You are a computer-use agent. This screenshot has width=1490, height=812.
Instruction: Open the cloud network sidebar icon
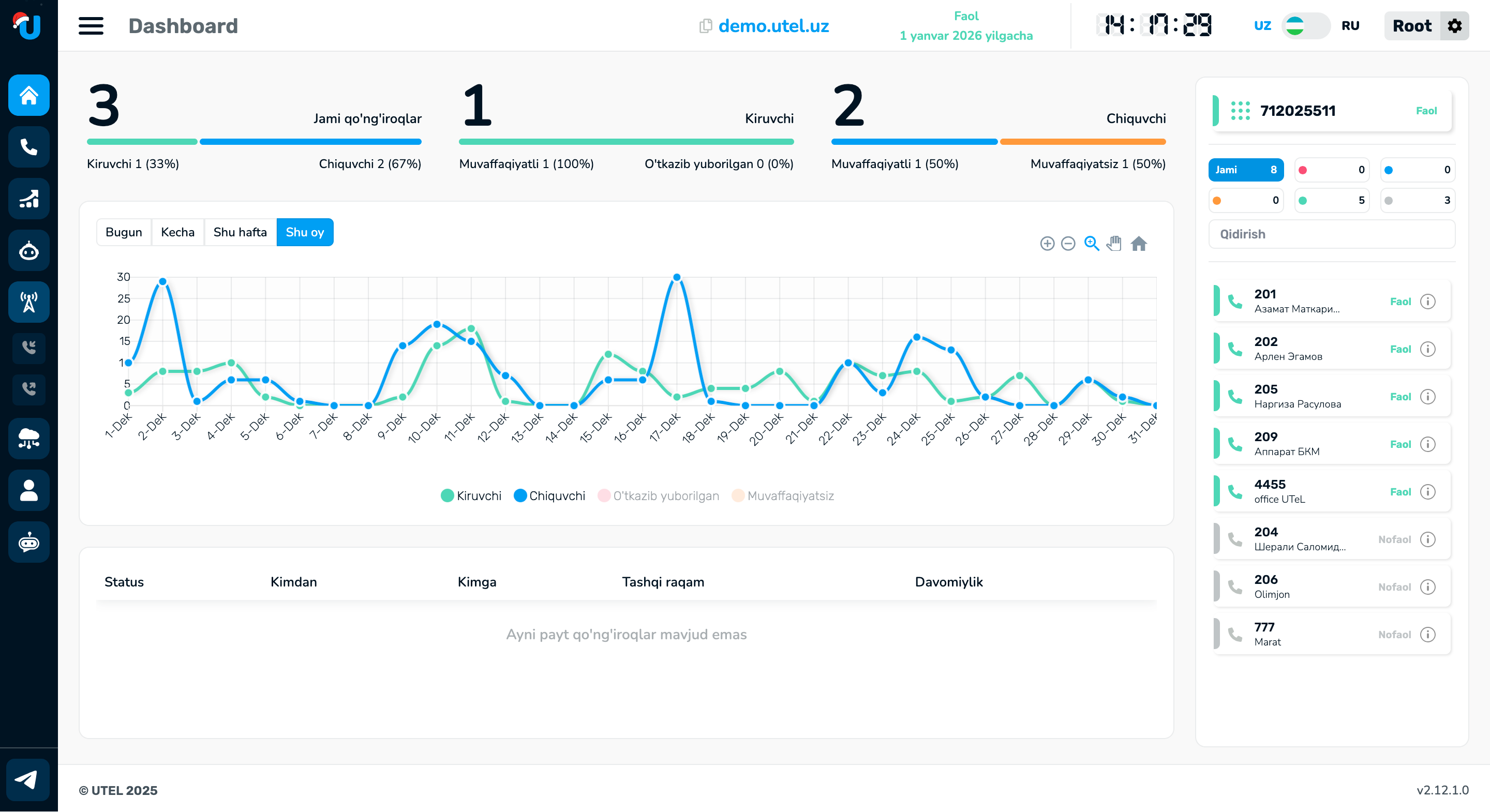[29, 439]
